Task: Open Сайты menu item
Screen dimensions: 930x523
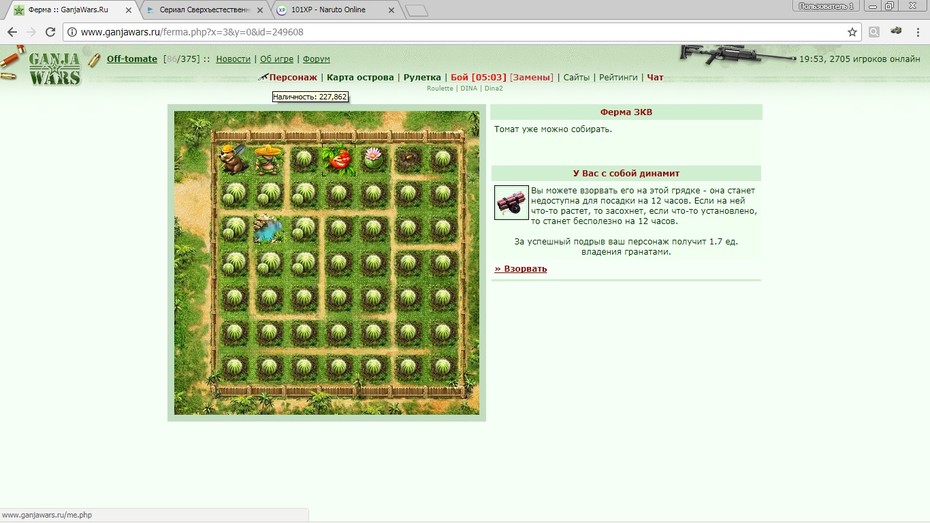Action: [x=576, y=77]
